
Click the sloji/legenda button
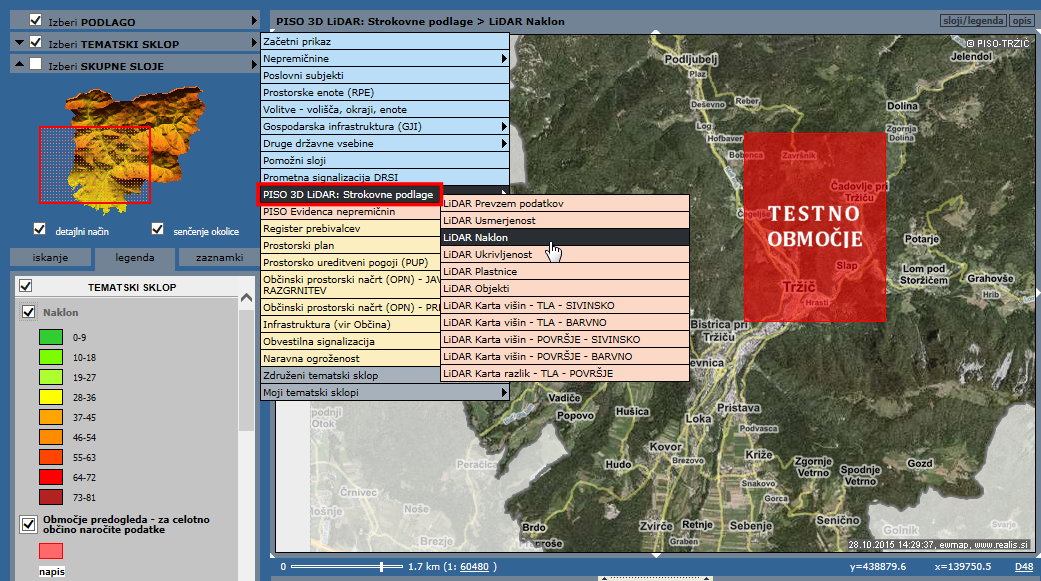coord(973,21)
